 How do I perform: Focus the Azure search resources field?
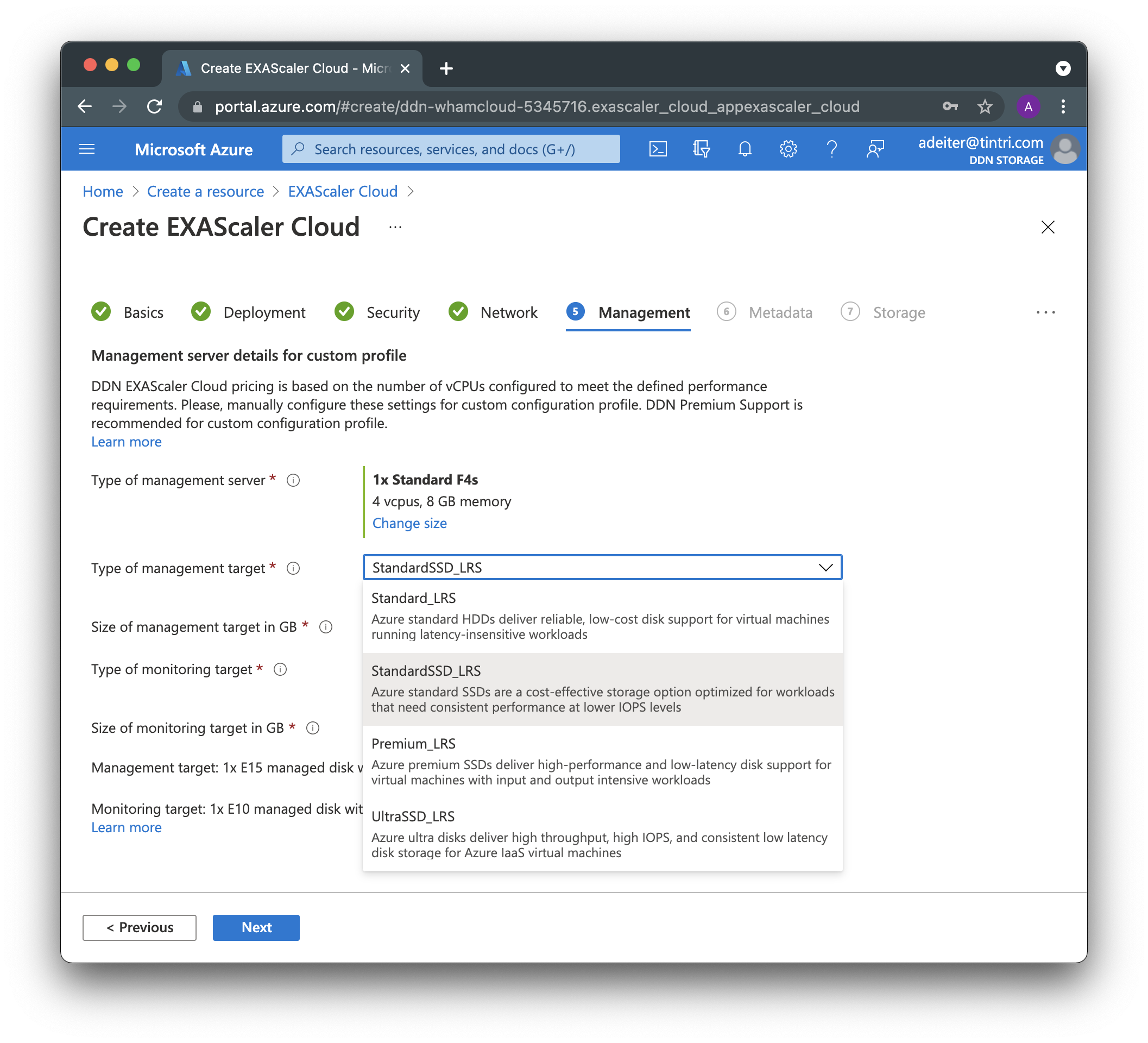click(451, 149)
